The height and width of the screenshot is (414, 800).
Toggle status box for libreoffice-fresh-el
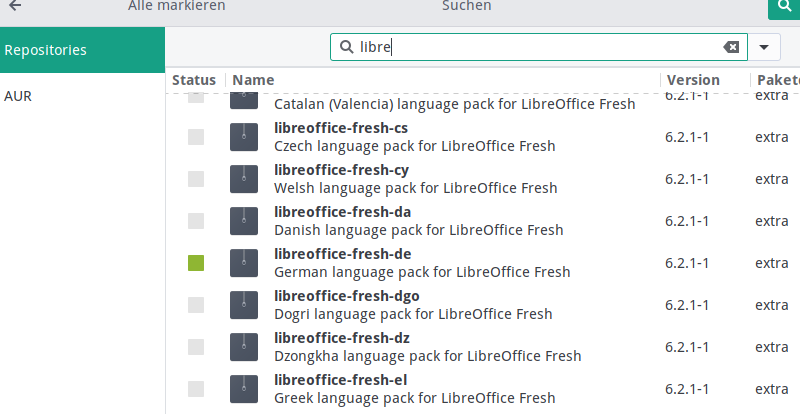pyautogui.click(x=196, y=389)
